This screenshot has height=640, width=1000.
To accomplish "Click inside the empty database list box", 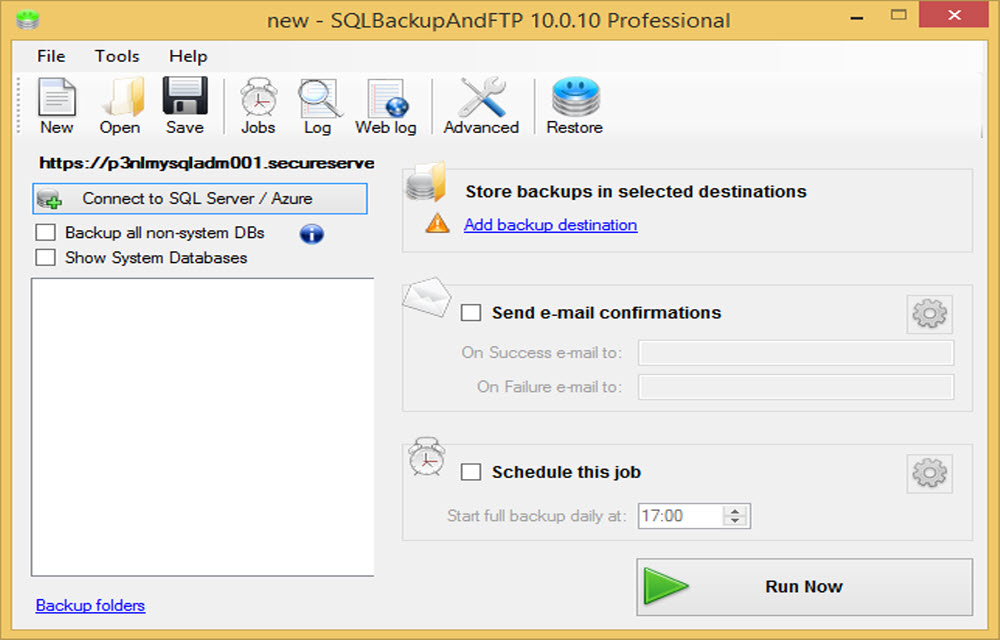I will coord(203,427).
